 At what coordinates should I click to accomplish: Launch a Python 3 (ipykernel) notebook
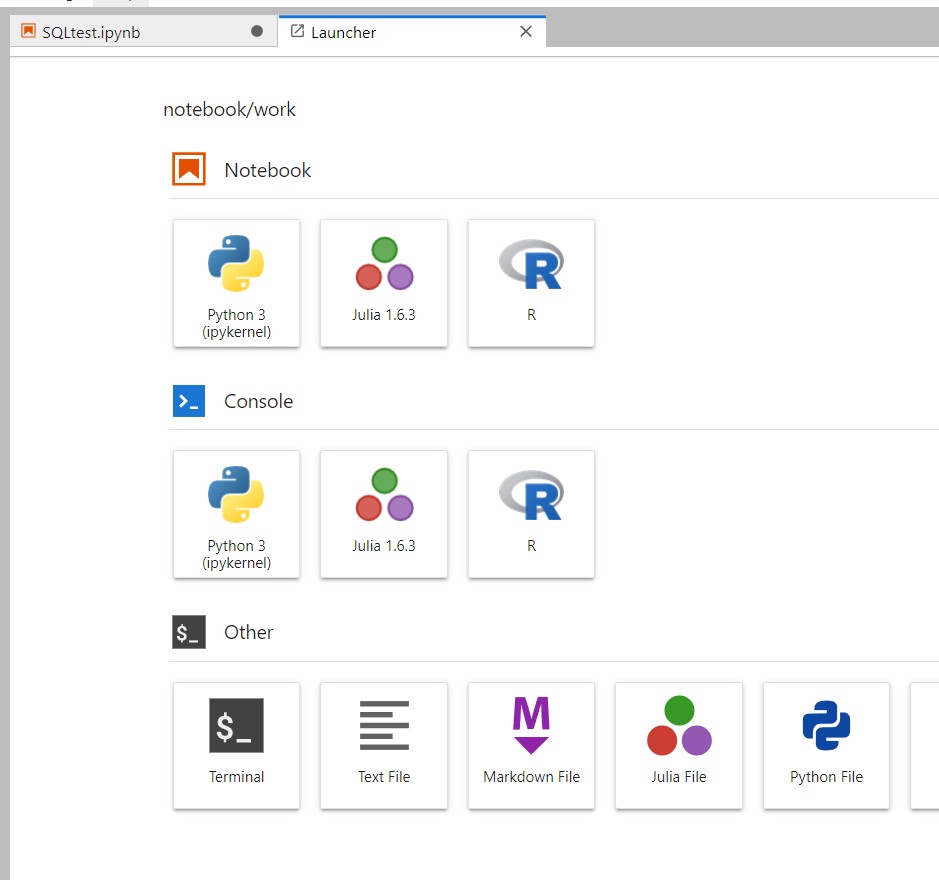(x=236, y=283)
